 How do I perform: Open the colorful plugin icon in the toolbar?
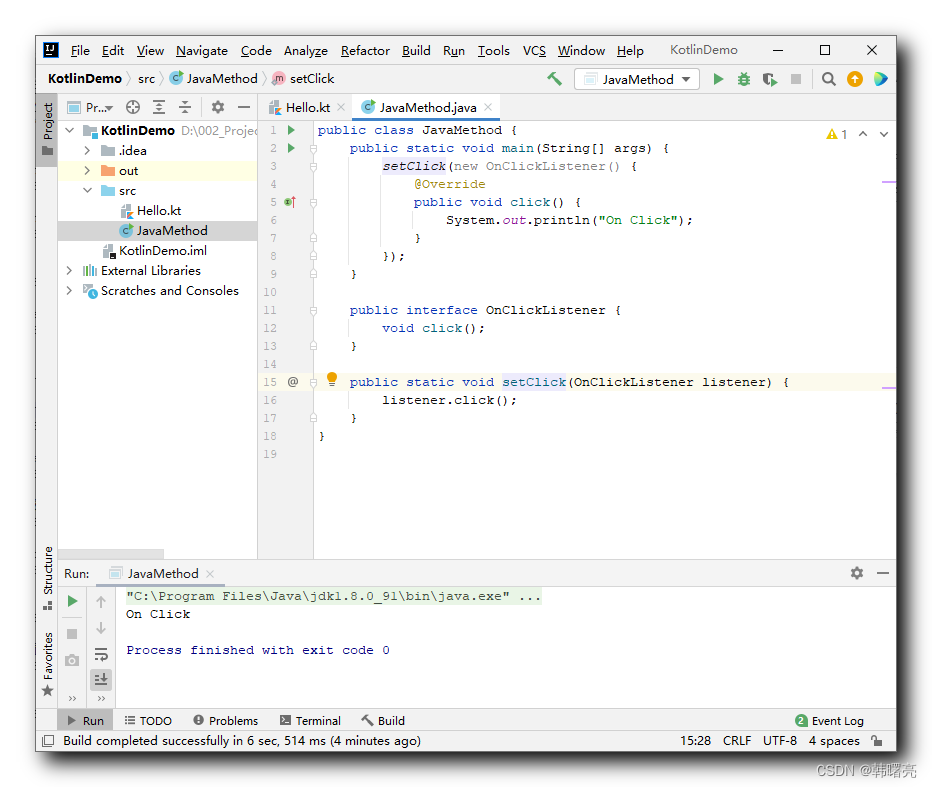[x=880, y=79]
